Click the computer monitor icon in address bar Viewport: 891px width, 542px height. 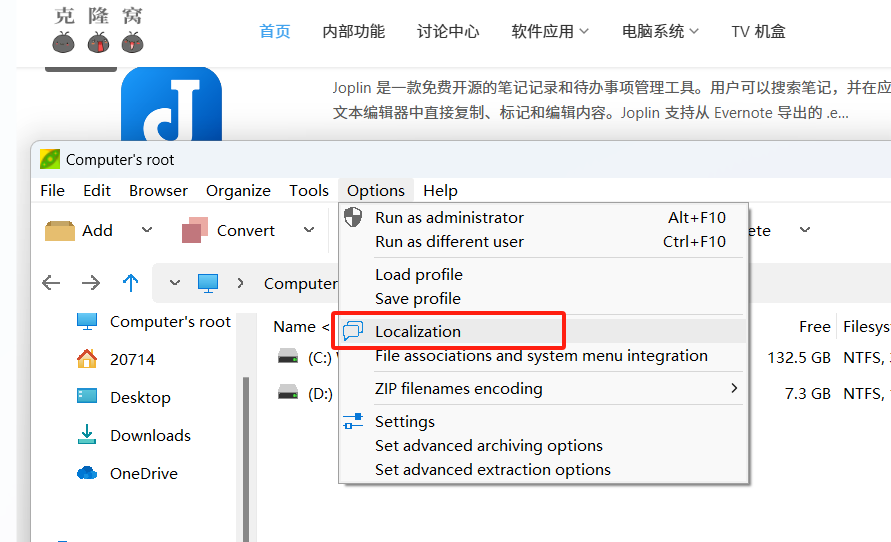(208, 283)
